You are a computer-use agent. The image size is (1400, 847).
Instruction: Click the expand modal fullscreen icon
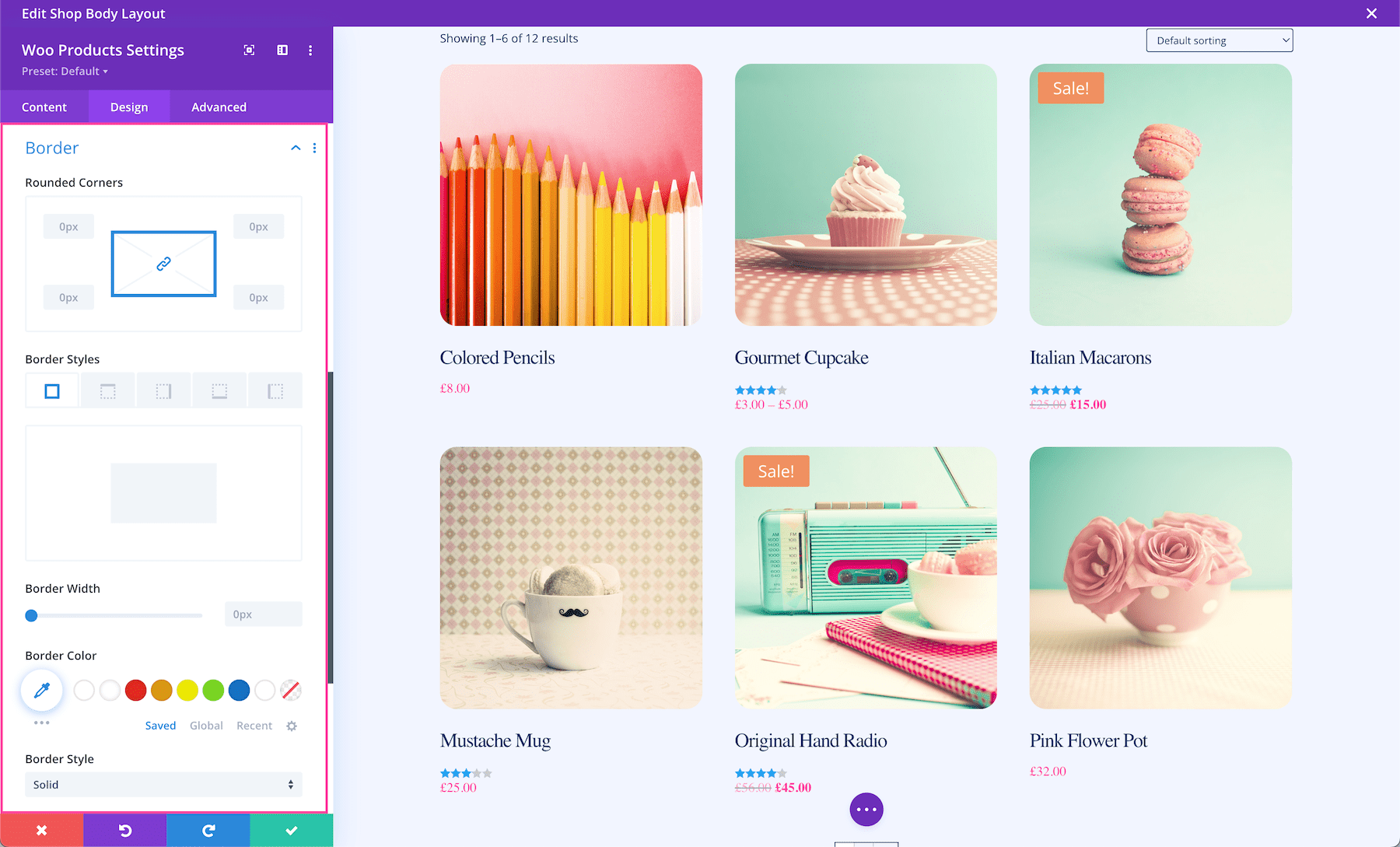tap(249, 51)
